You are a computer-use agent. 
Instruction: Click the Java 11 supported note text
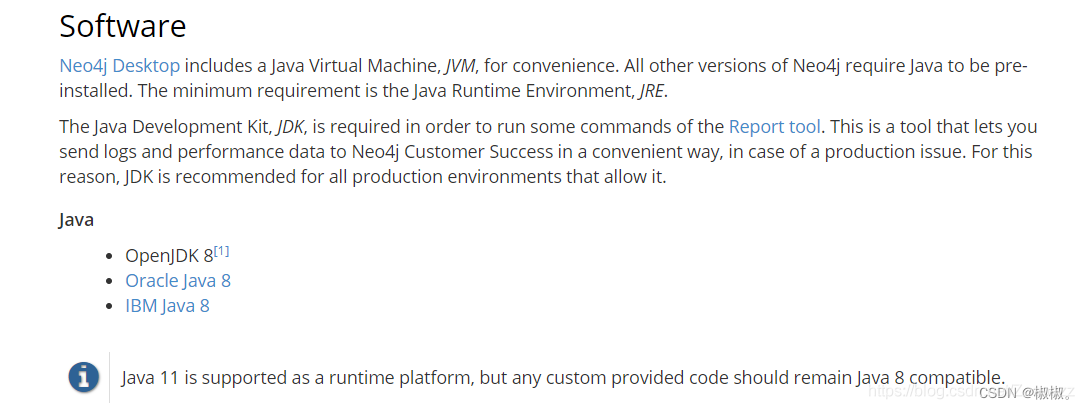pyautogui.click(x=563, y=378)
